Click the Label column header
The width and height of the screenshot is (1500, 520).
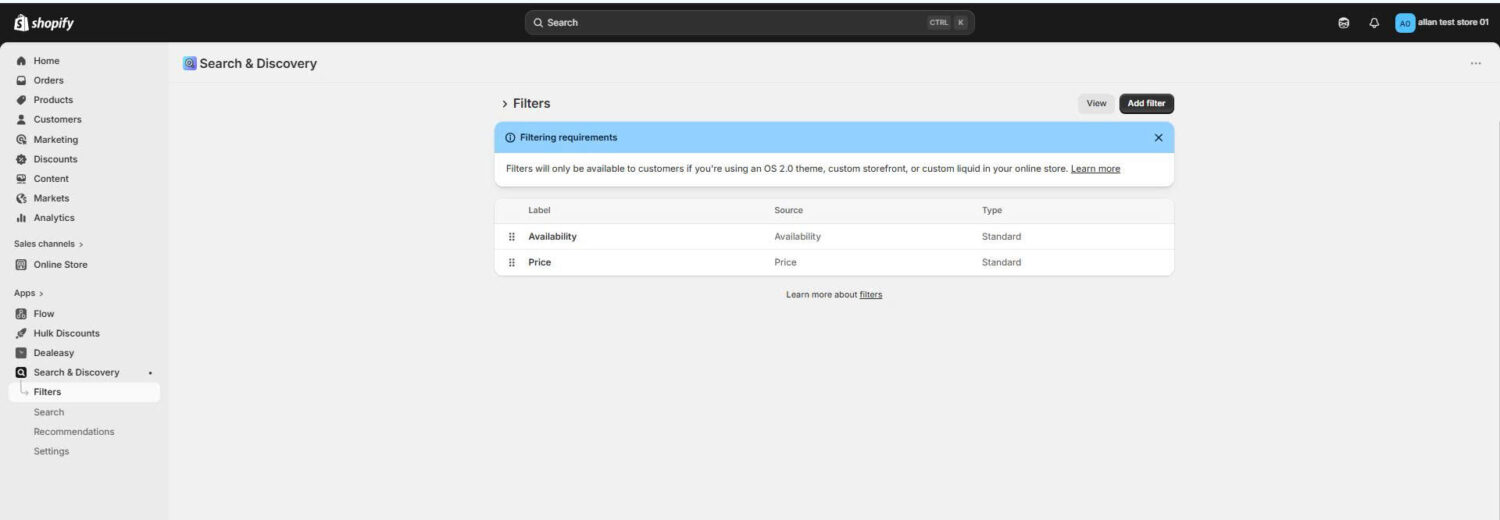[x=539, y=211]
